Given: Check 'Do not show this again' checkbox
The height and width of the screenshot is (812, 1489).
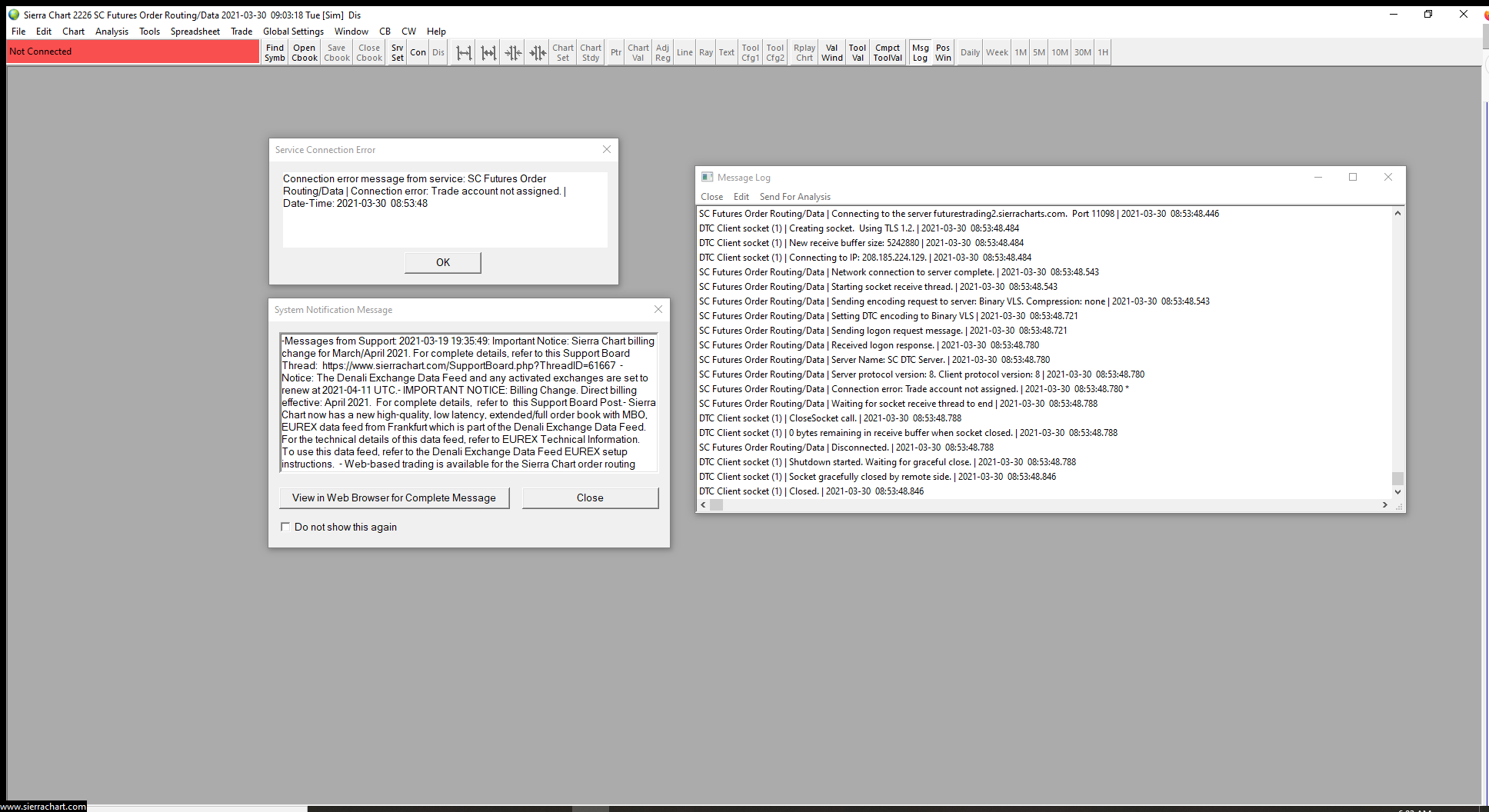Looking at the screenshot, I should pos(285,527).
